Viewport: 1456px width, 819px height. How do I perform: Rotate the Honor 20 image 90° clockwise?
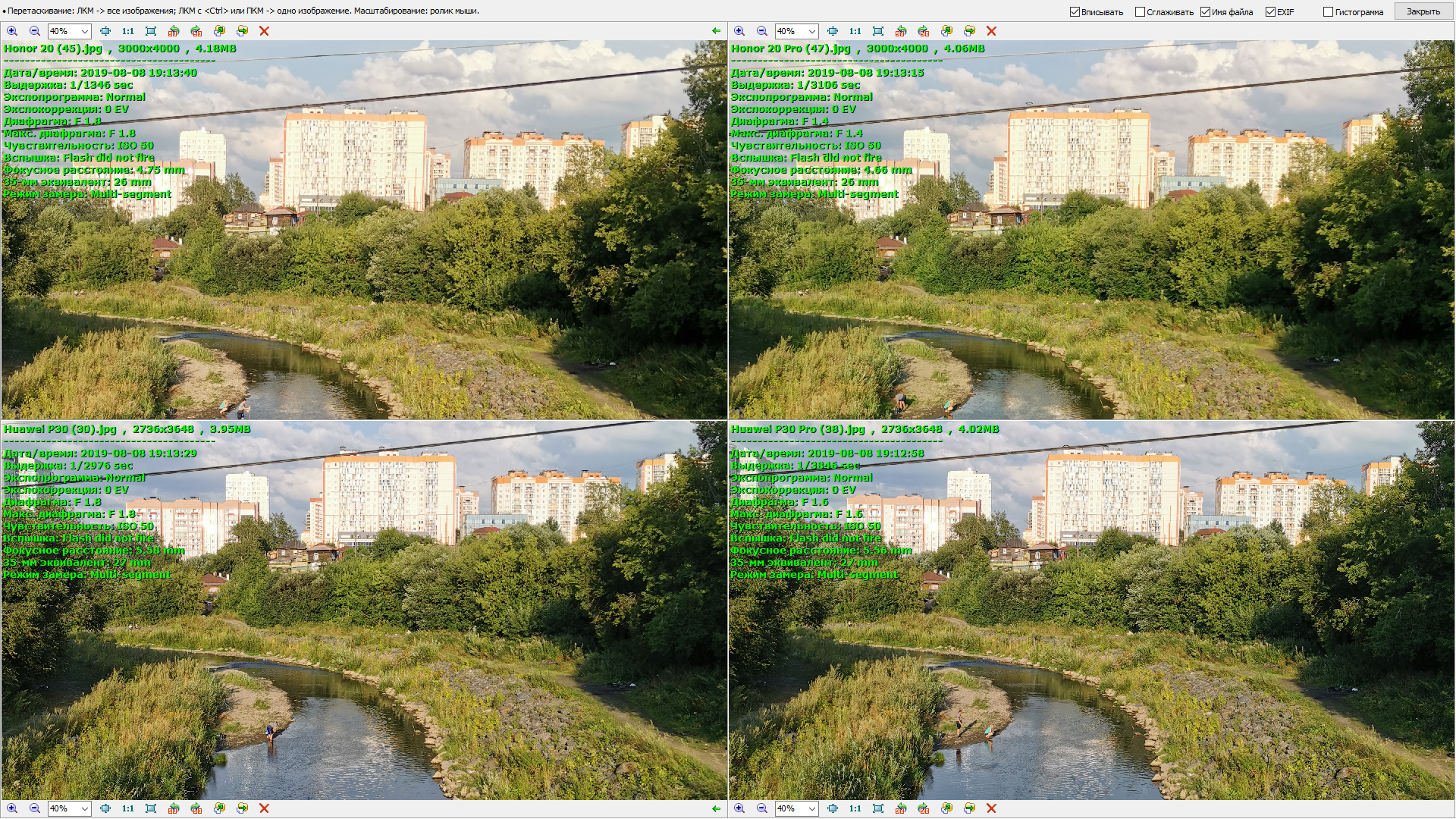196,31
